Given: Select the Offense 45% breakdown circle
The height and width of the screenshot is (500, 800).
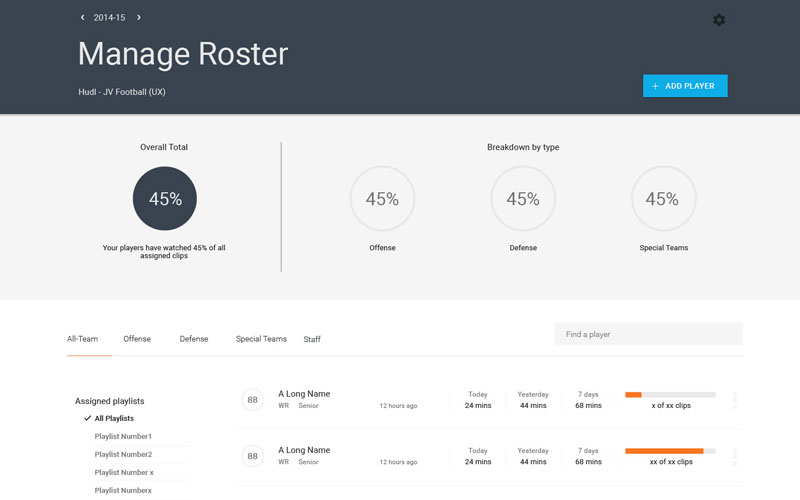Looking at the screenshot, I should [382, 199].
